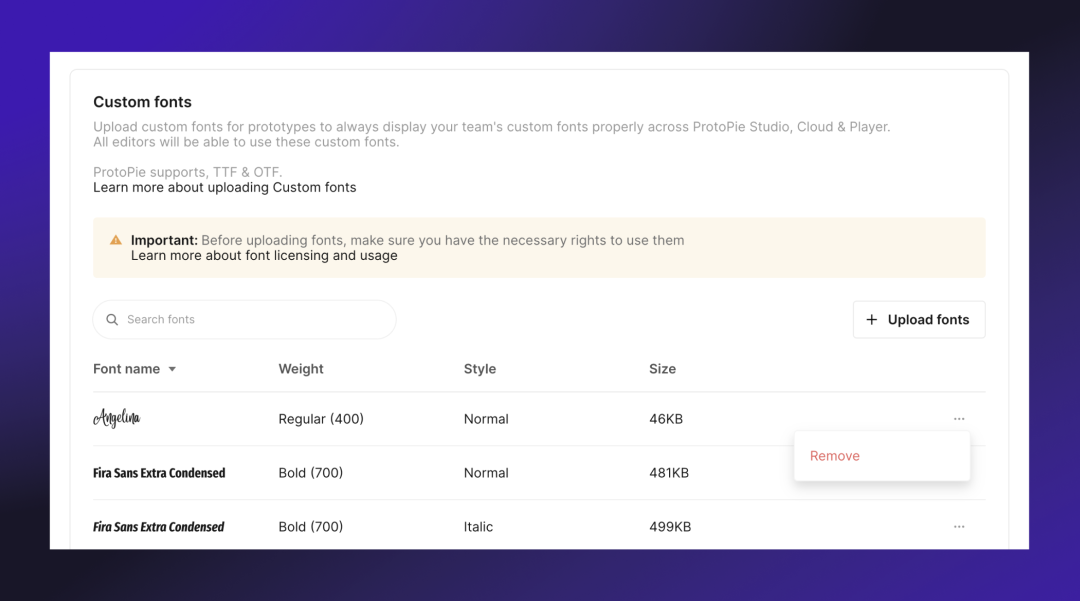The width and height of the screenshot is (1080, 601).
Task: Click the orange warning triangle icon
Action: coord(116,240)
